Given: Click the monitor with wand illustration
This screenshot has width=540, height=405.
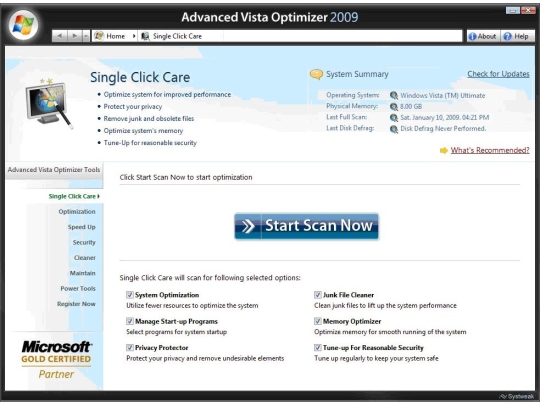Looking at the screenshot, I should click(x=49, y=103).
